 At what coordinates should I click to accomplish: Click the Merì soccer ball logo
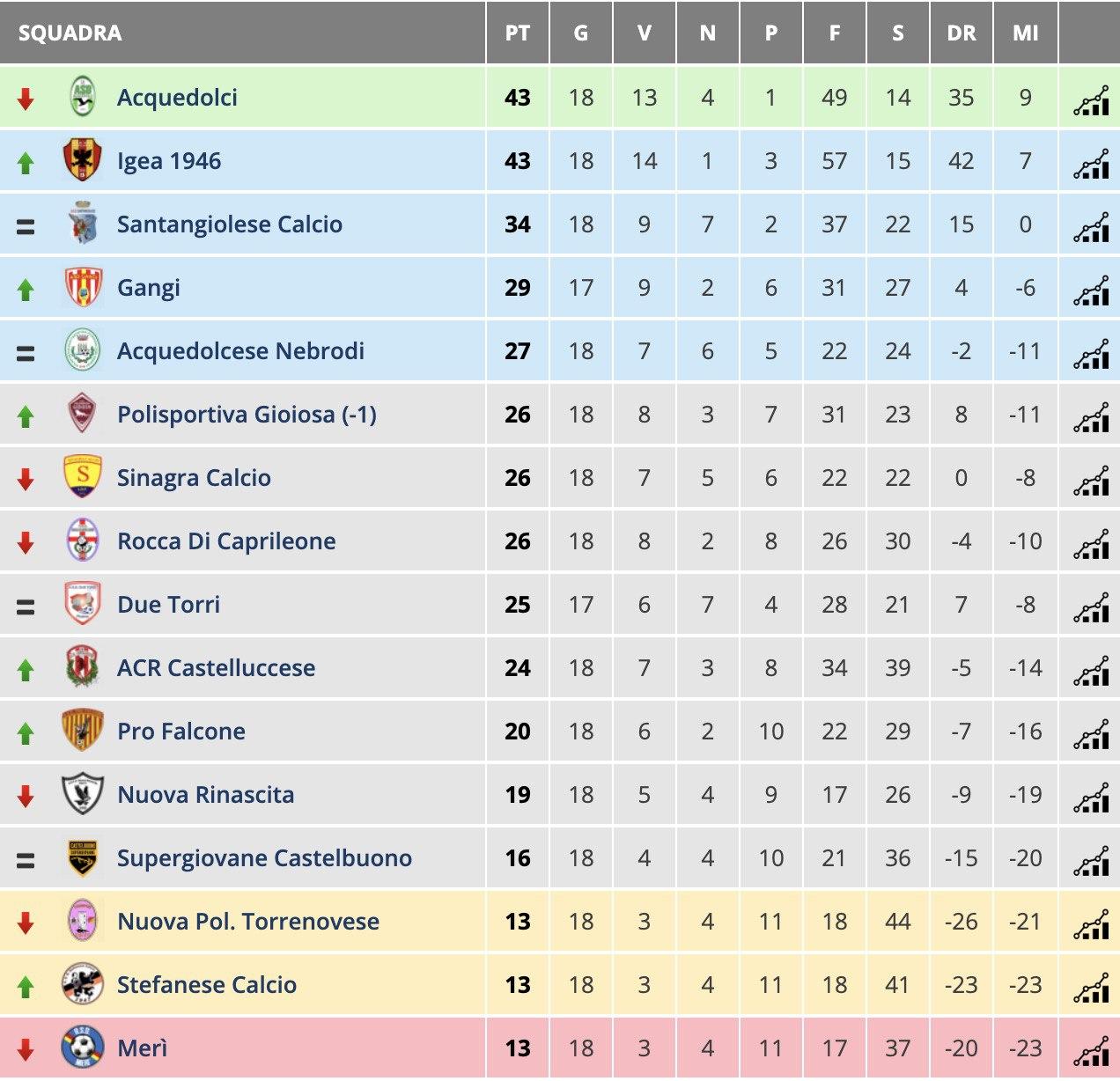point(84,1048)
